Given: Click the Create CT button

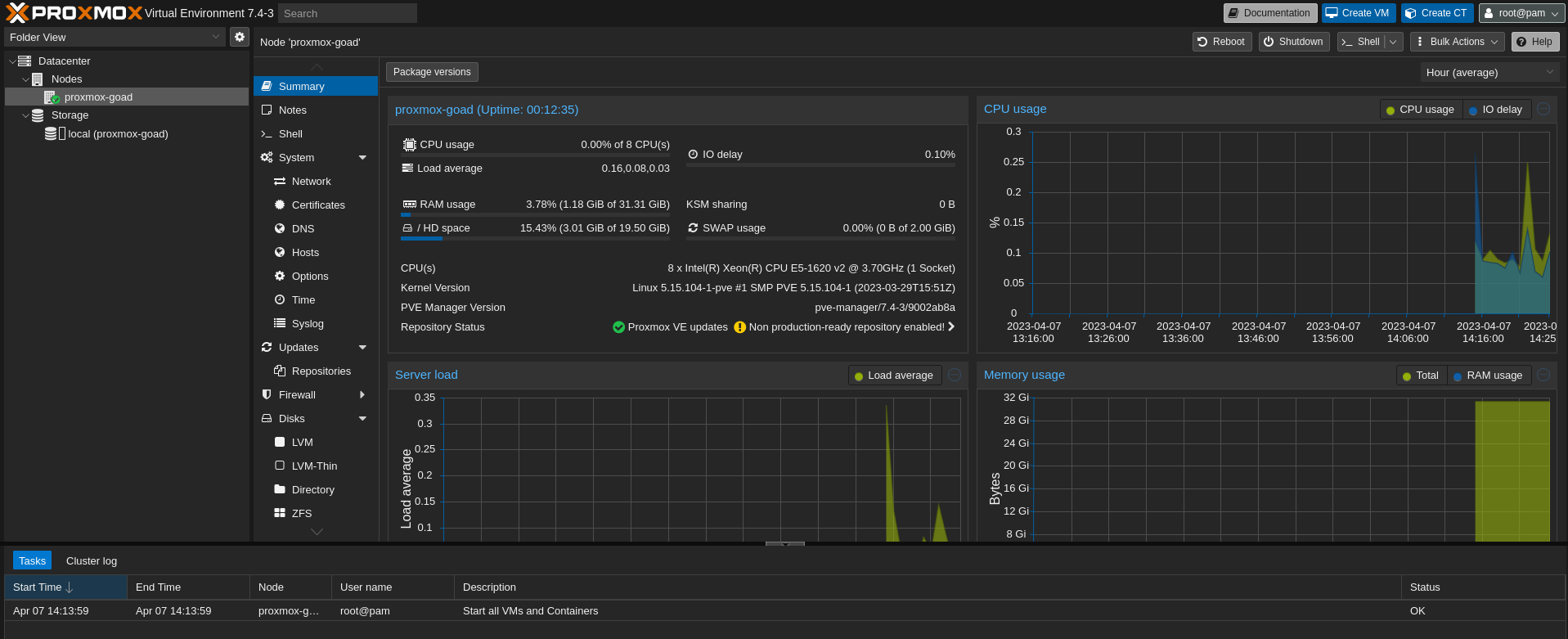Looking at the screenshot, I should pos(1436,13).
